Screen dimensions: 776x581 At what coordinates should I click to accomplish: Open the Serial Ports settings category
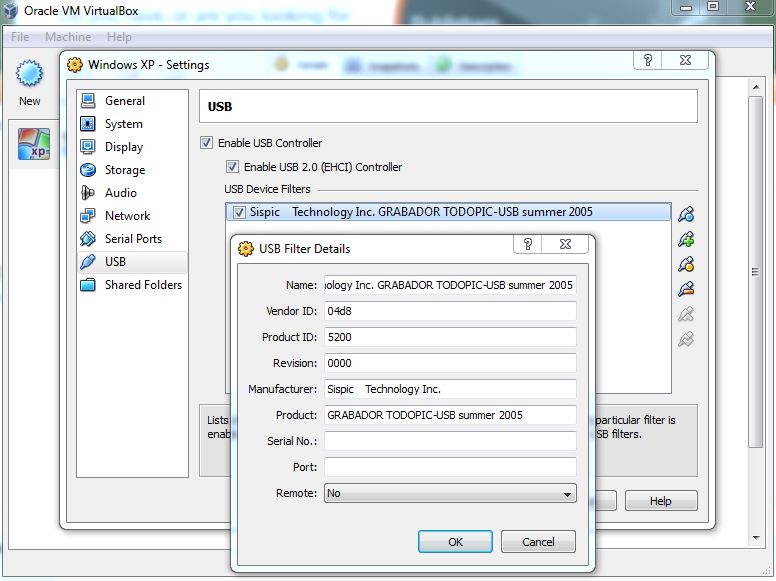point(133,239)
